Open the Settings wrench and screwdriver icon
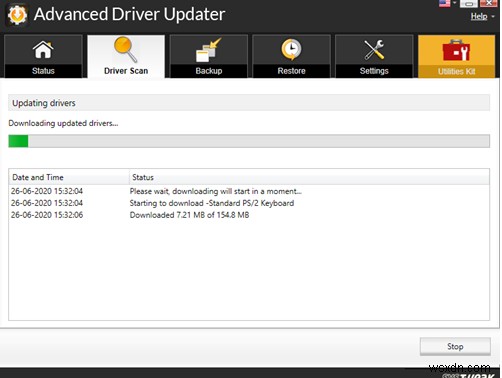Image resolution: width=502 pixels, height=378 pixels. (x=374, y=50)
